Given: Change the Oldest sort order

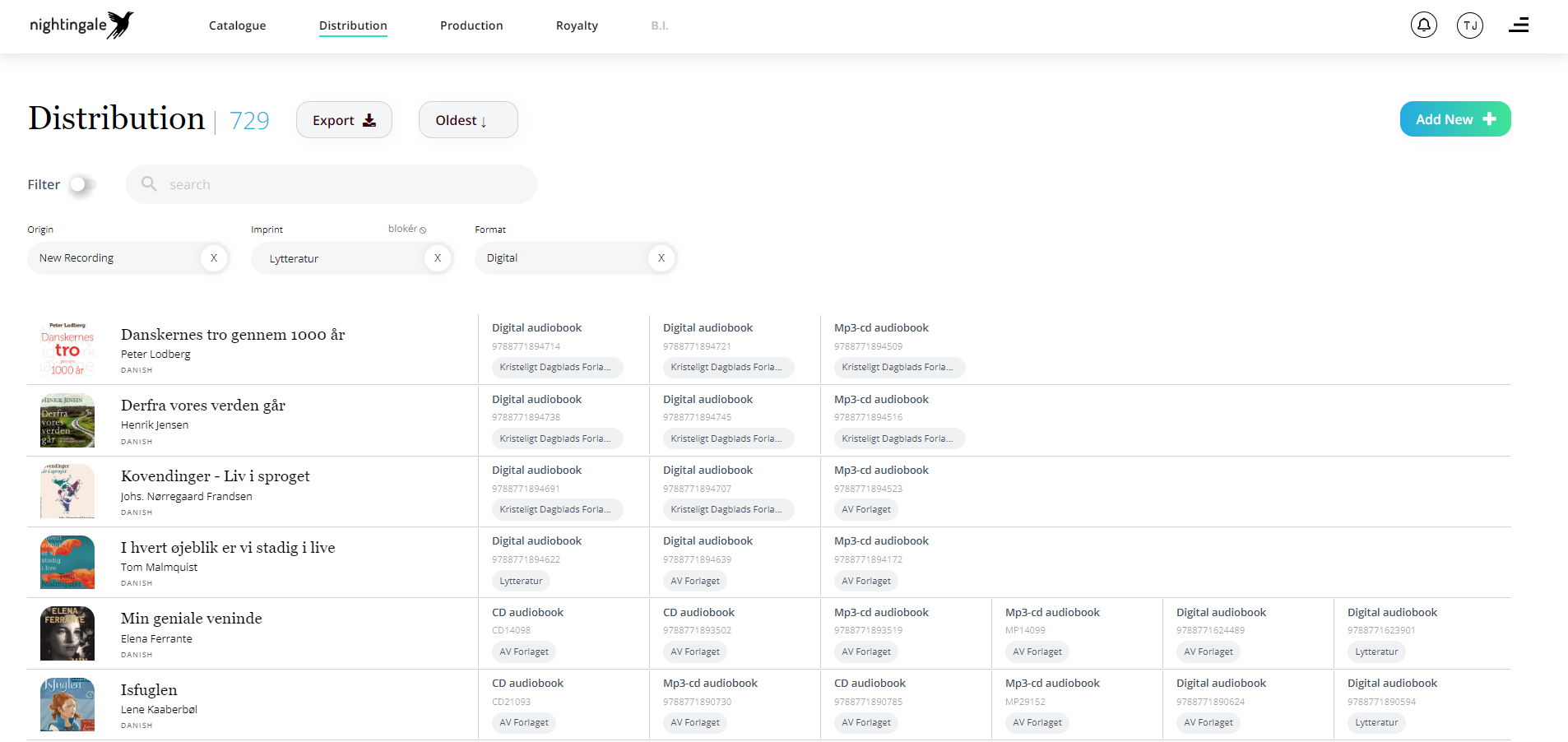Looking at the screenshot, I should pos(468,120).
